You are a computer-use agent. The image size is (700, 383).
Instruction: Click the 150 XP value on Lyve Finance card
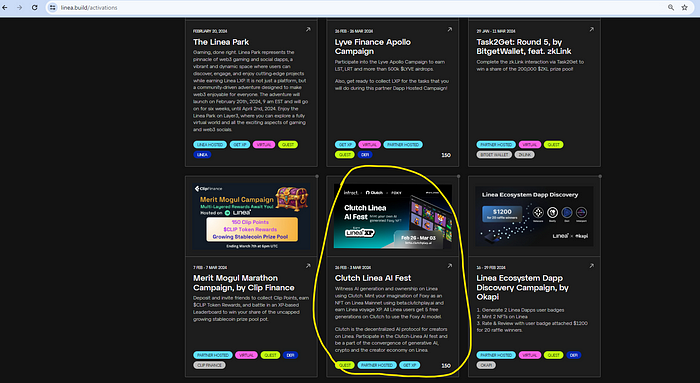click(446, 155)
